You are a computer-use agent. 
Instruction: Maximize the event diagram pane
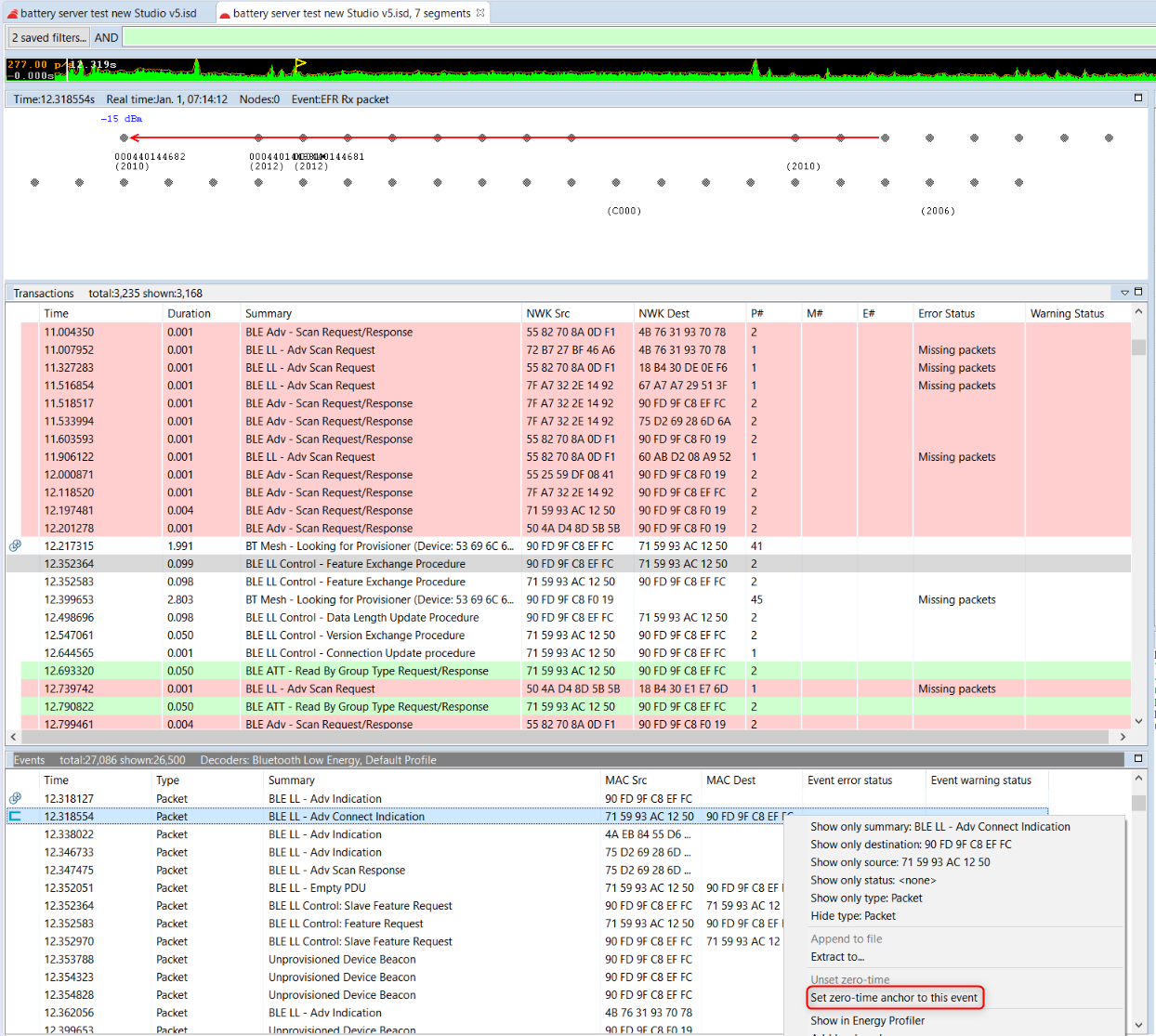[1138, 98]
